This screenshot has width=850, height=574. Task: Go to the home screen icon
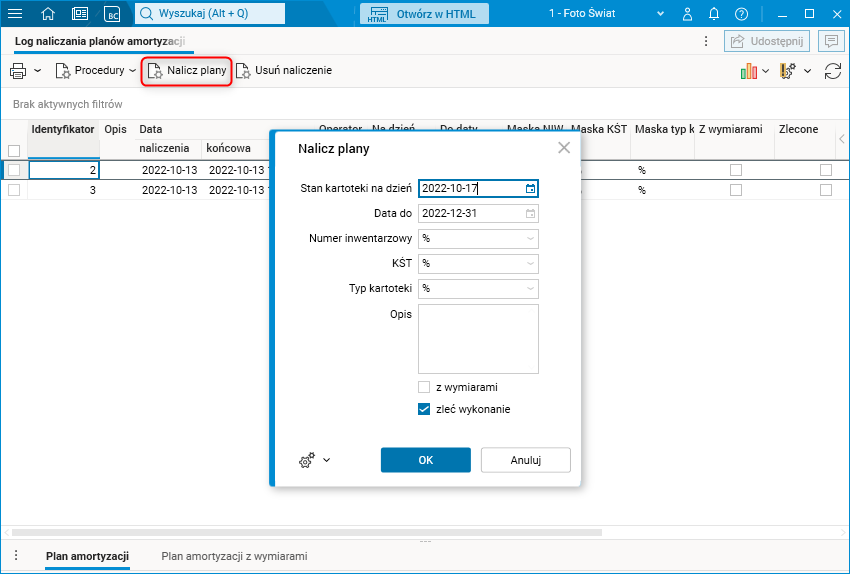(x=48, y=14)
